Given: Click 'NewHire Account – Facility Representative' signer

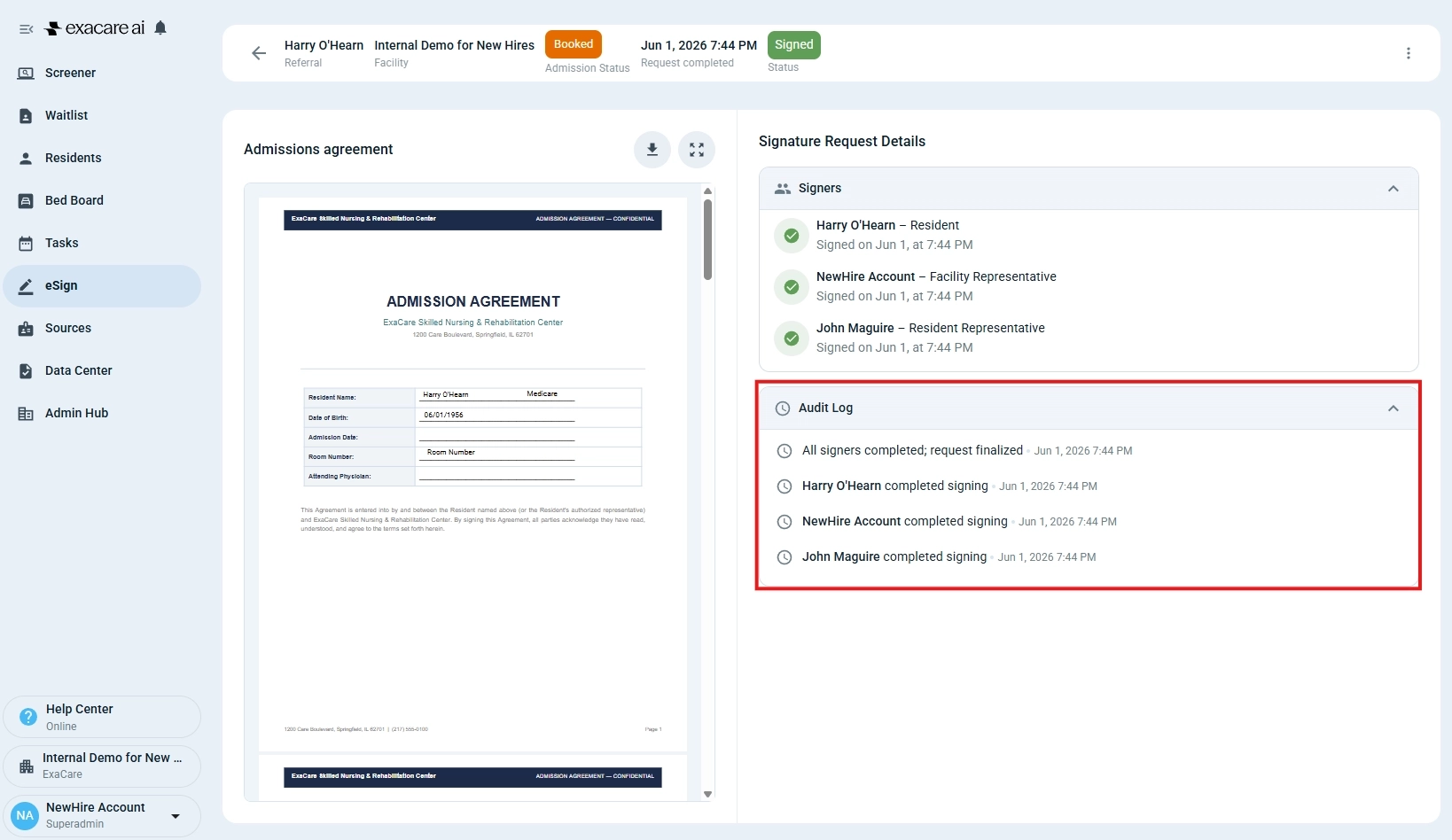Looking at the screenshot, I should coord(936,276).
